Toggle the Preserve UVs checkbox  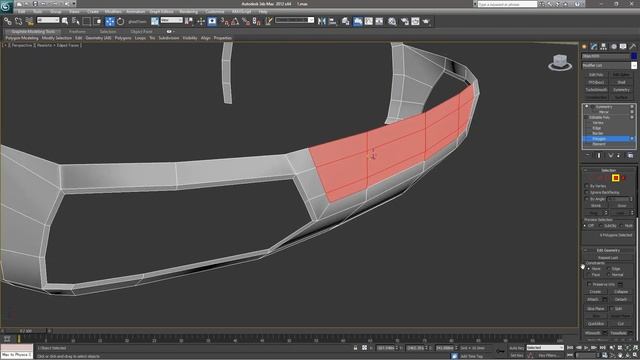[x=589, y=284]
